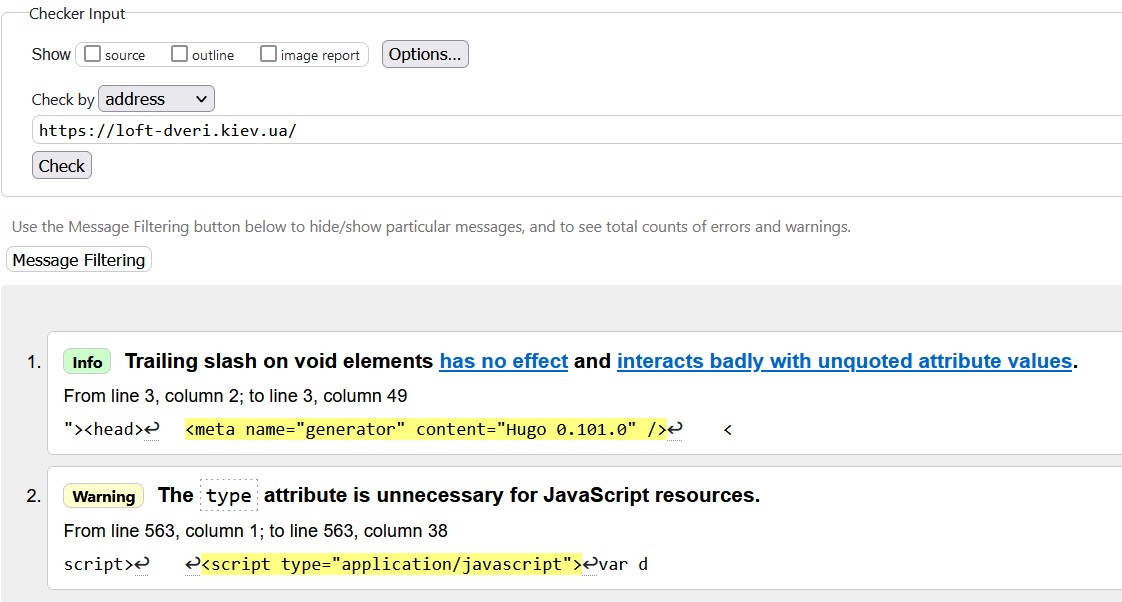
Task: Enable the source checkbox
Action: (x=92, y=54)
